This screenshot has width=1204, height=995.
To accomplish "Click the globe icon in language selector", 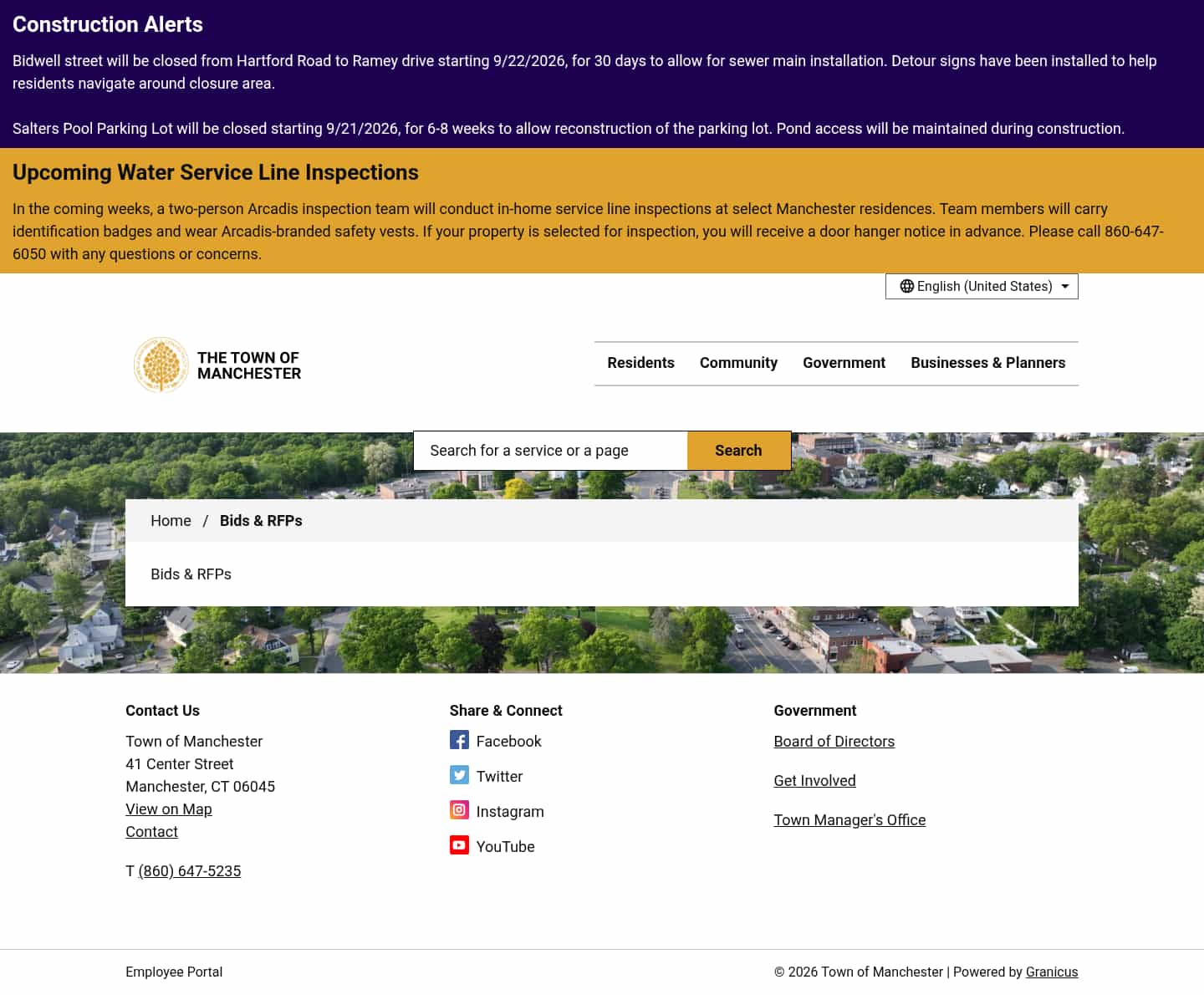I will pyautogui.click(x=906, y=286).
